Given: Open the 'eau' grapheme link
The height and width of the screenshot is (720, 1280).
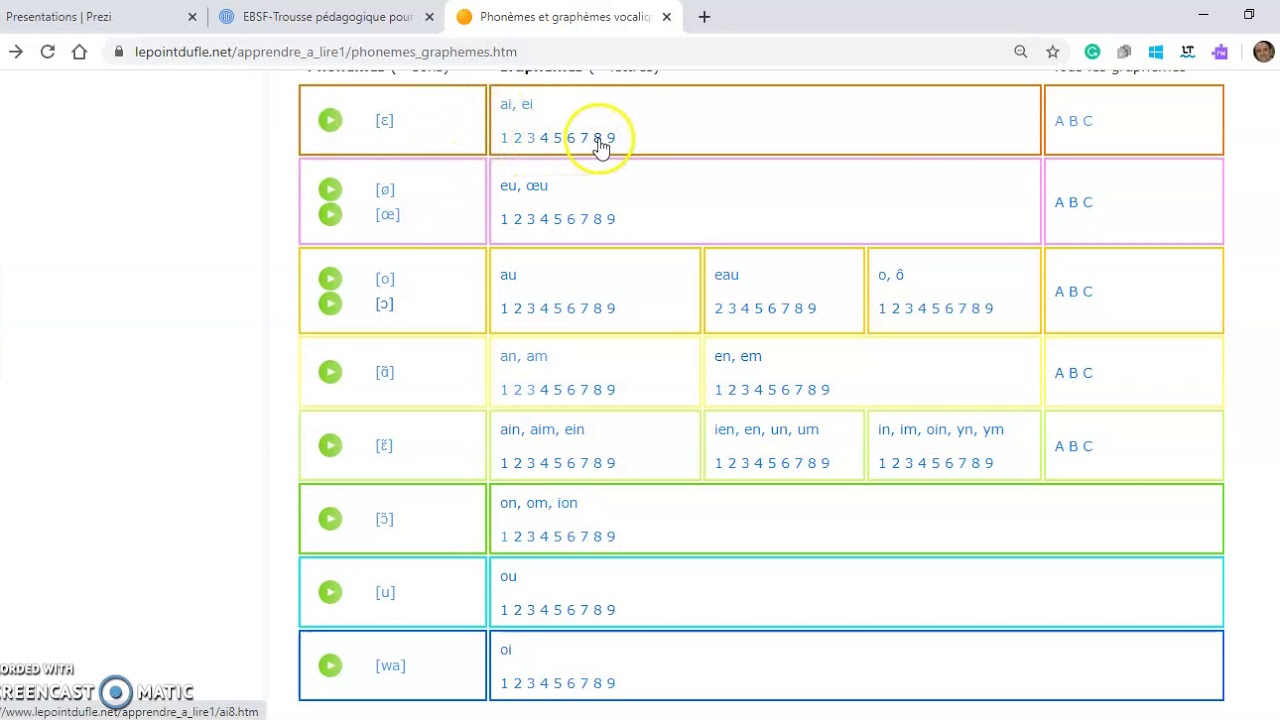Looking at the screenshot, I should pyautogui.click(x=727, y=274).
